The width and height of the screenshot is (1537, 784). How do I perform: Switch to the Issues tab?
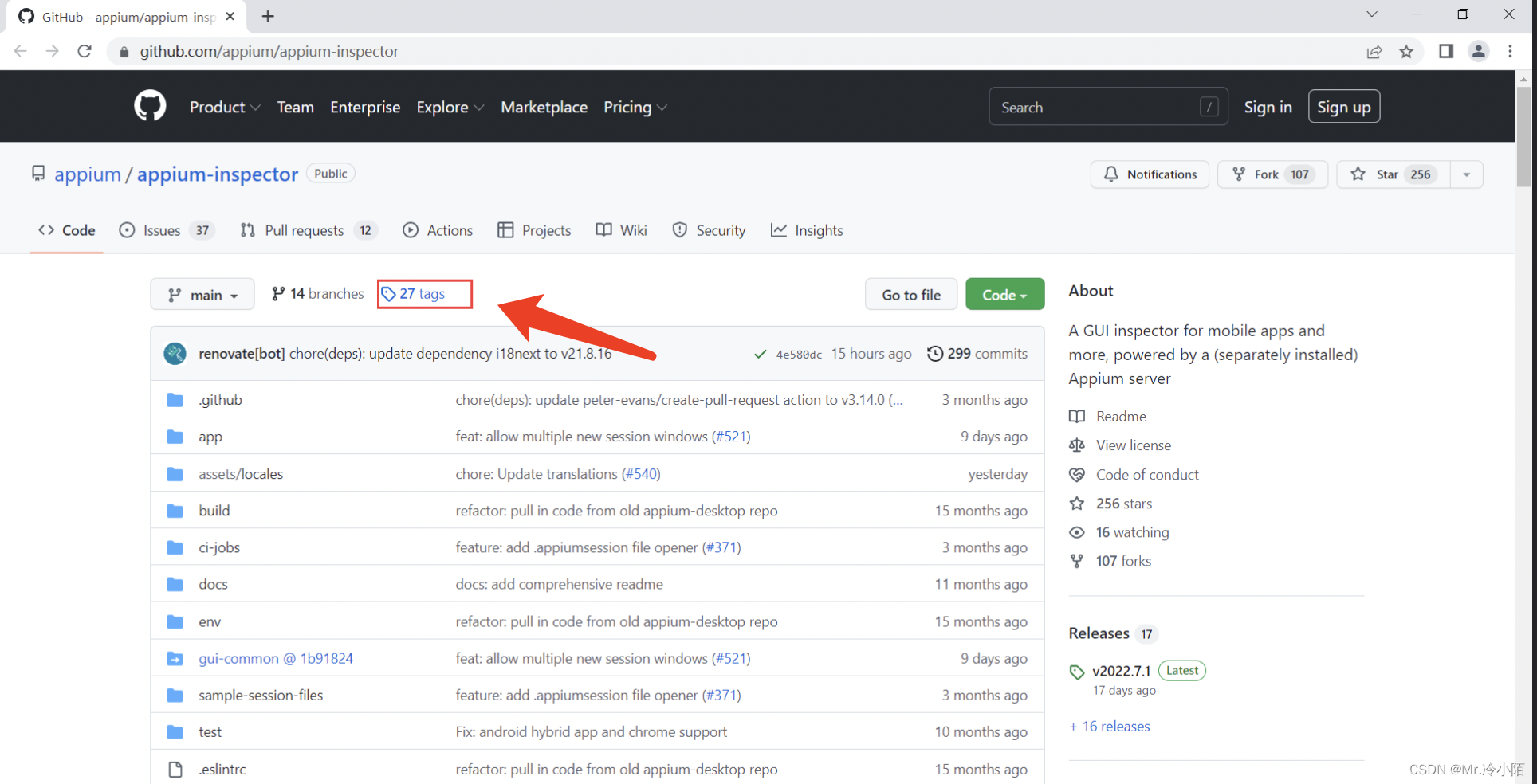167,230
